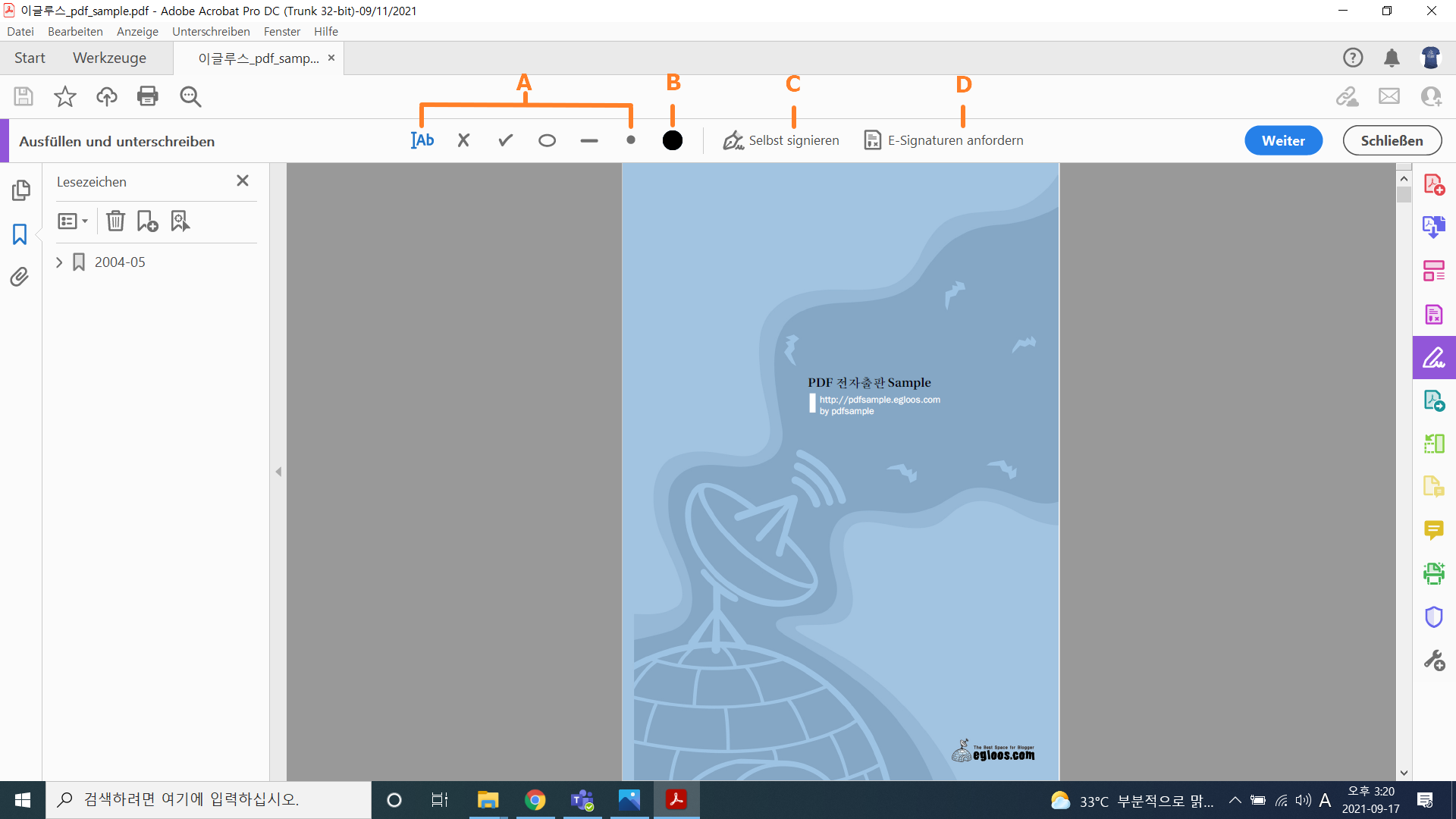This screenshot has height=819, width=1456.
Task: Select the circle shape fill tool
Action: [547, 140]
